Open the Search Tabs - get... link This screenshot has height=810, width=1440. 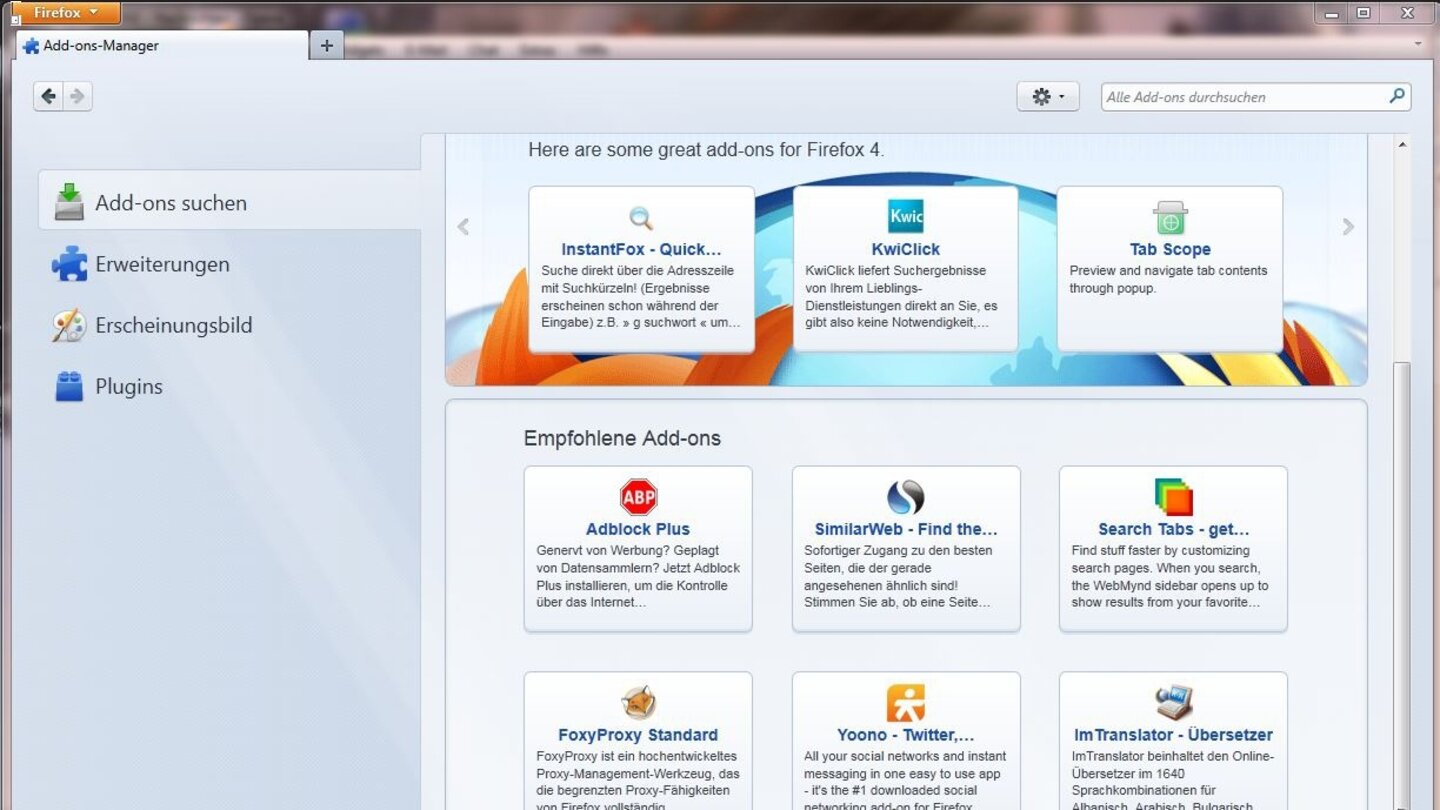tap(1174, 529)
